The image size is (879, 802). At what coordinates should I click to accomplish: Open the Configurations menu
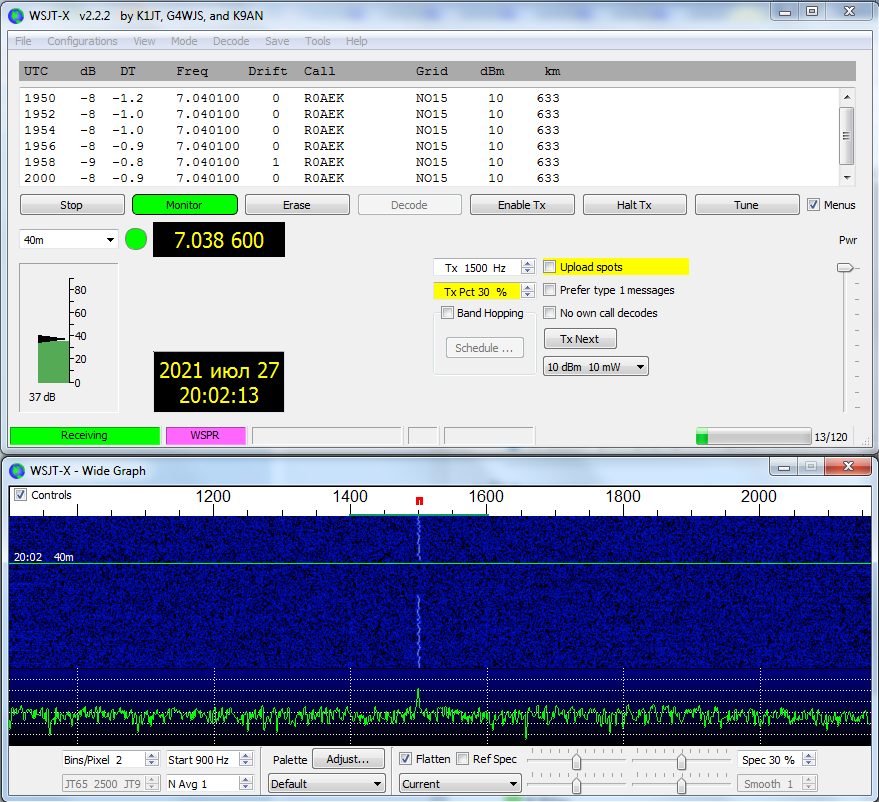82,41
